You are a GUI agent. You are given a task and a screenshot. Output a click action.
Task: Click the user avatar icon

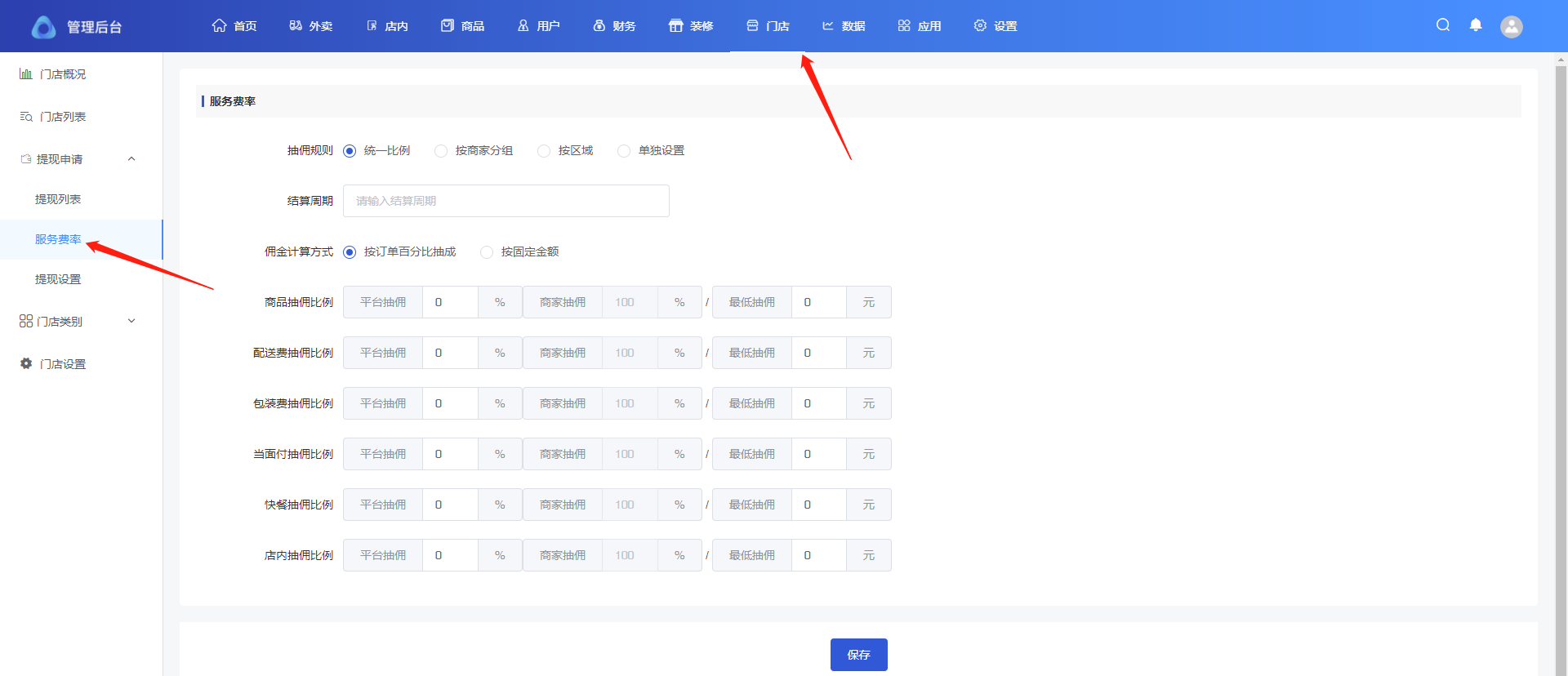[1512, 27]
